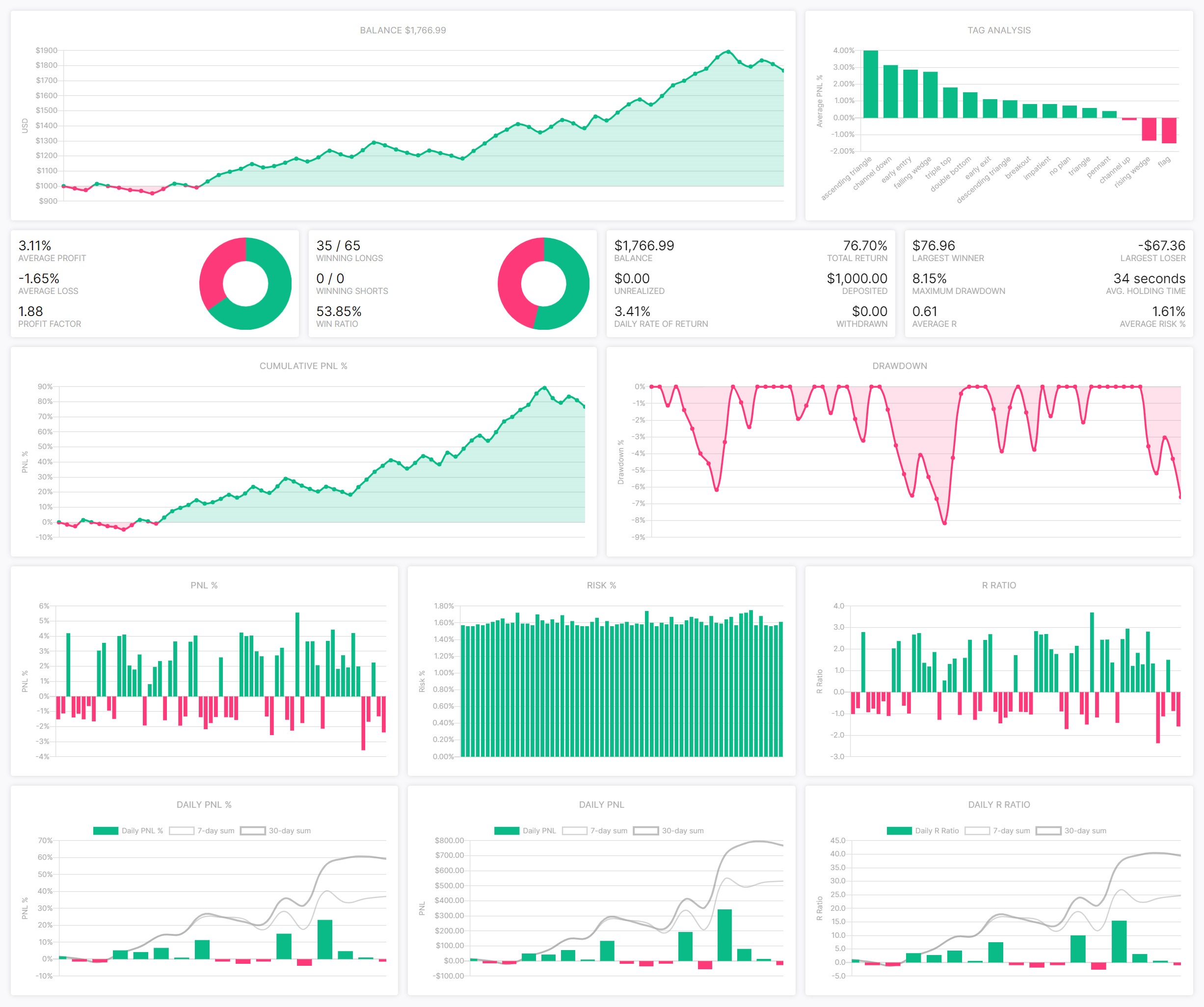Click the 1.61% average risk value

(x=1169, y=311)
